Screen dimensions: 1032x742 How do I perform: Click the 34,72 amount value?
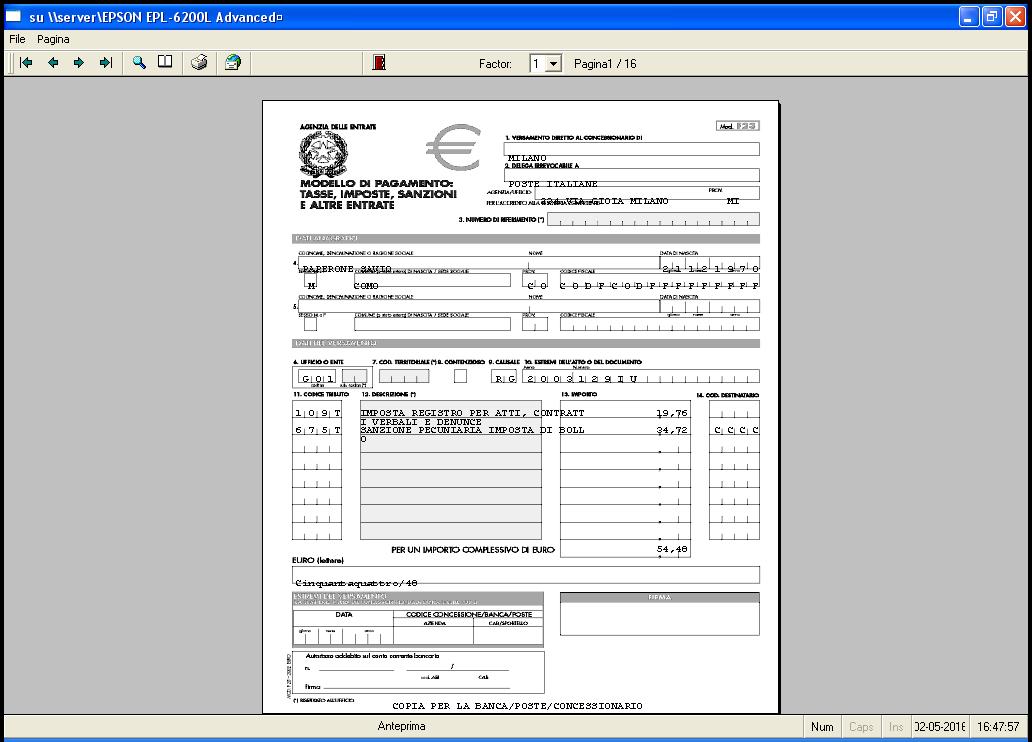click(x=672, y=430)
